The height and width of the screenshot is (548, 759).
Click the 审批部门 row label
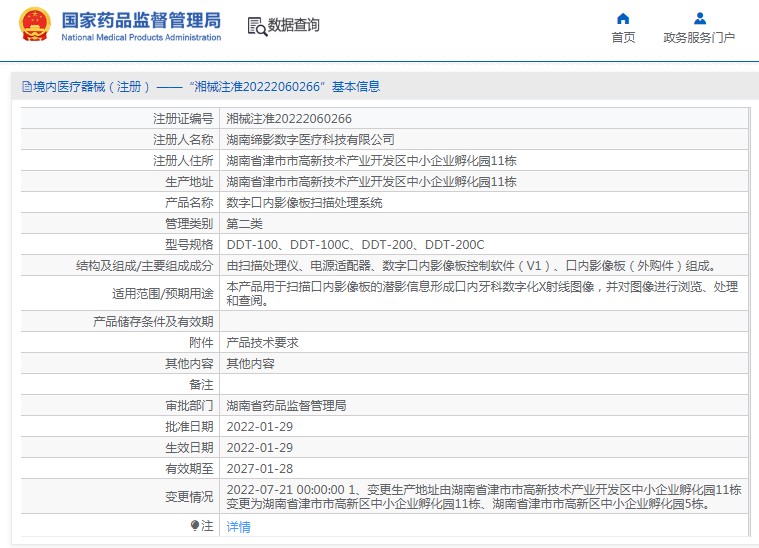[189, 406]
